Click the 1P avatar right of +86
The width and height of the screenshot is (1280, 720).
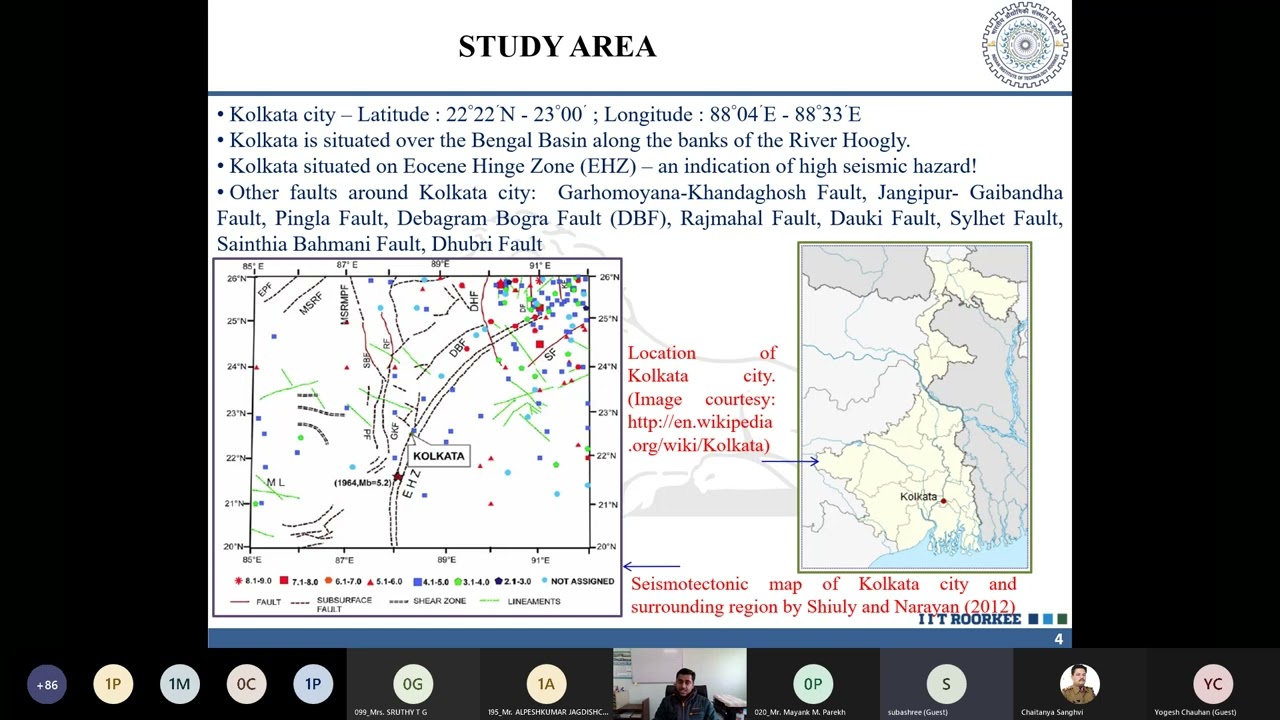tap(113, 685)
